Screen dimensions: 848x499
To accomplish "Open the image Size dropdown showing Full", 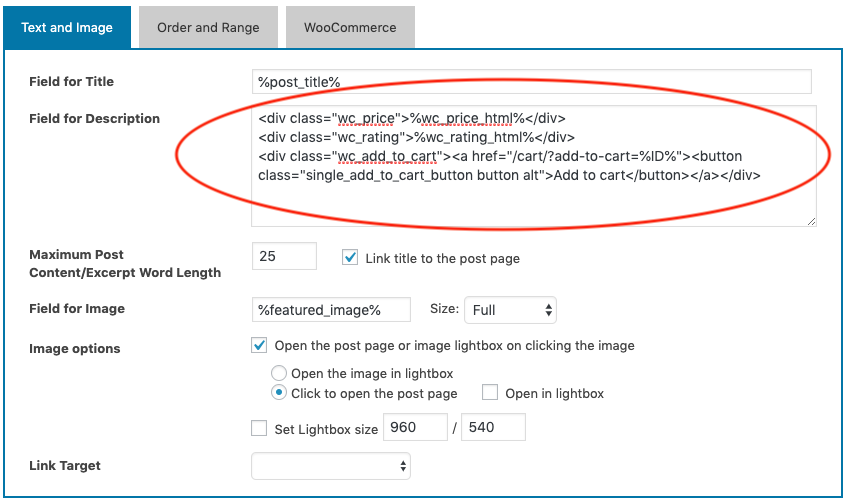I will click(510, 310).
